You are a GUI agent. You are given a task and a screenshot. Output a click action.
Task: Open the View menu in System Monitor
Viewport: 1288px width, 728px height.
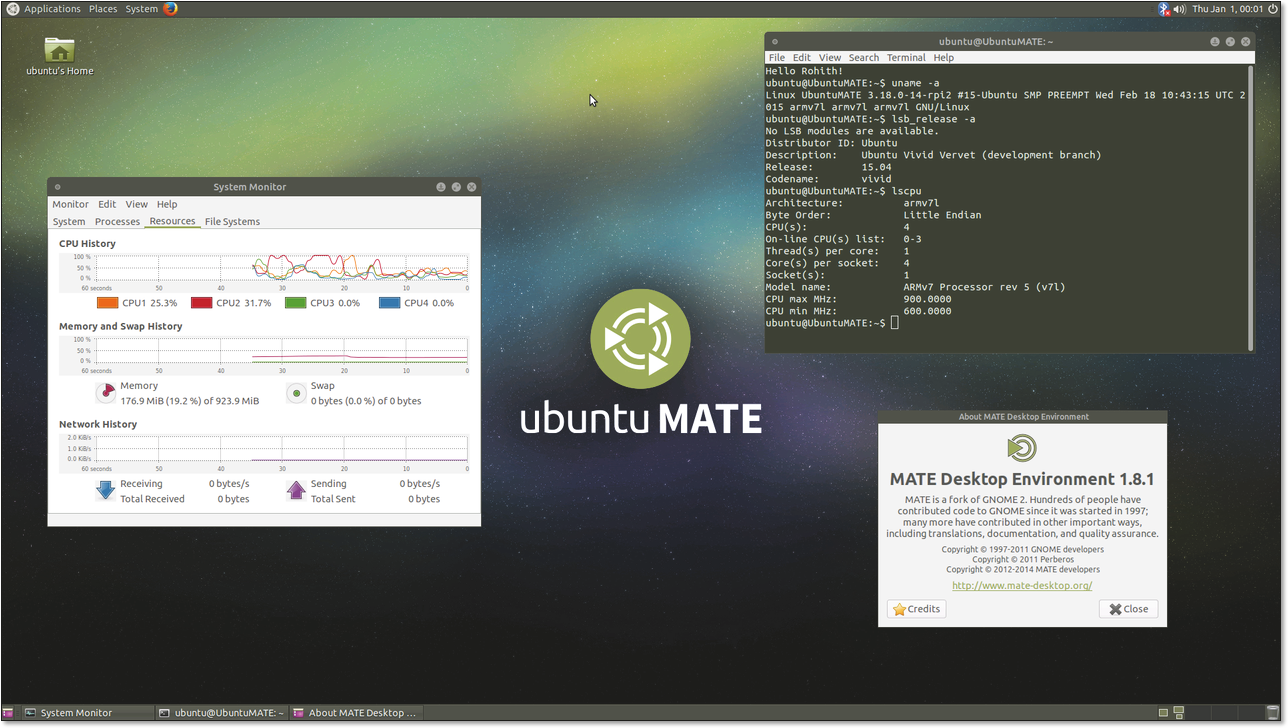(x=137, y=204)
